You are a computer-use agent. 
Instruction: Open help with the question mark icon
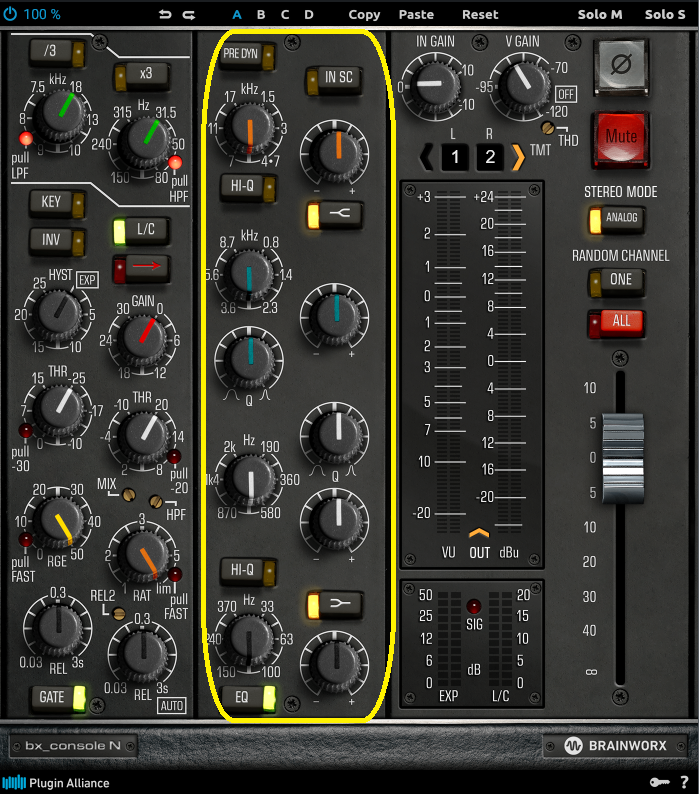684,782
